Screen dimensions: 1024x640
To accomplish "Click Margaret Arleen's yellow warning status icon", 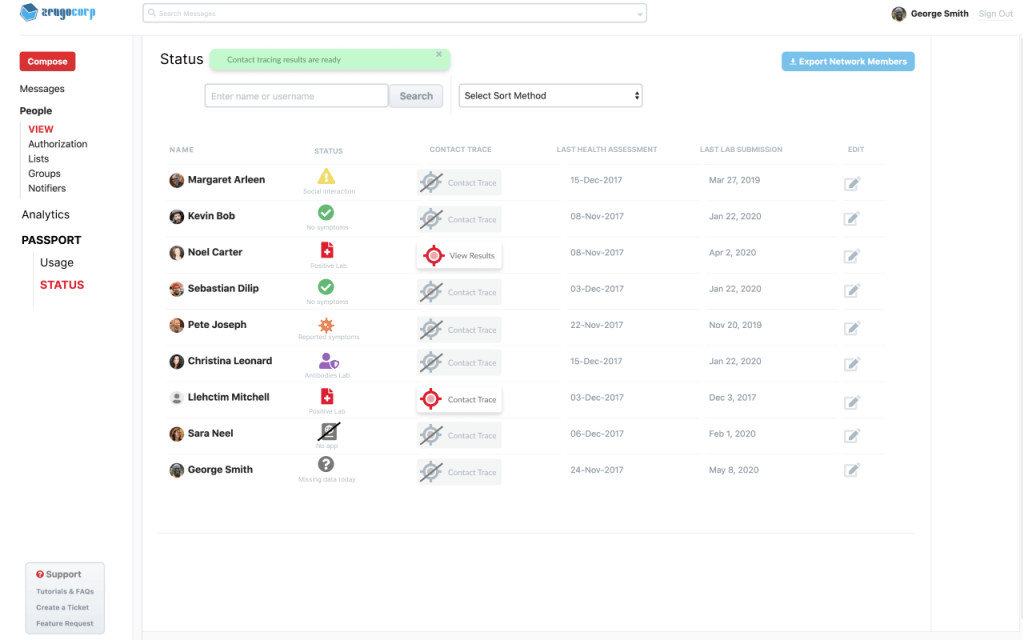I will click(326, 177).
